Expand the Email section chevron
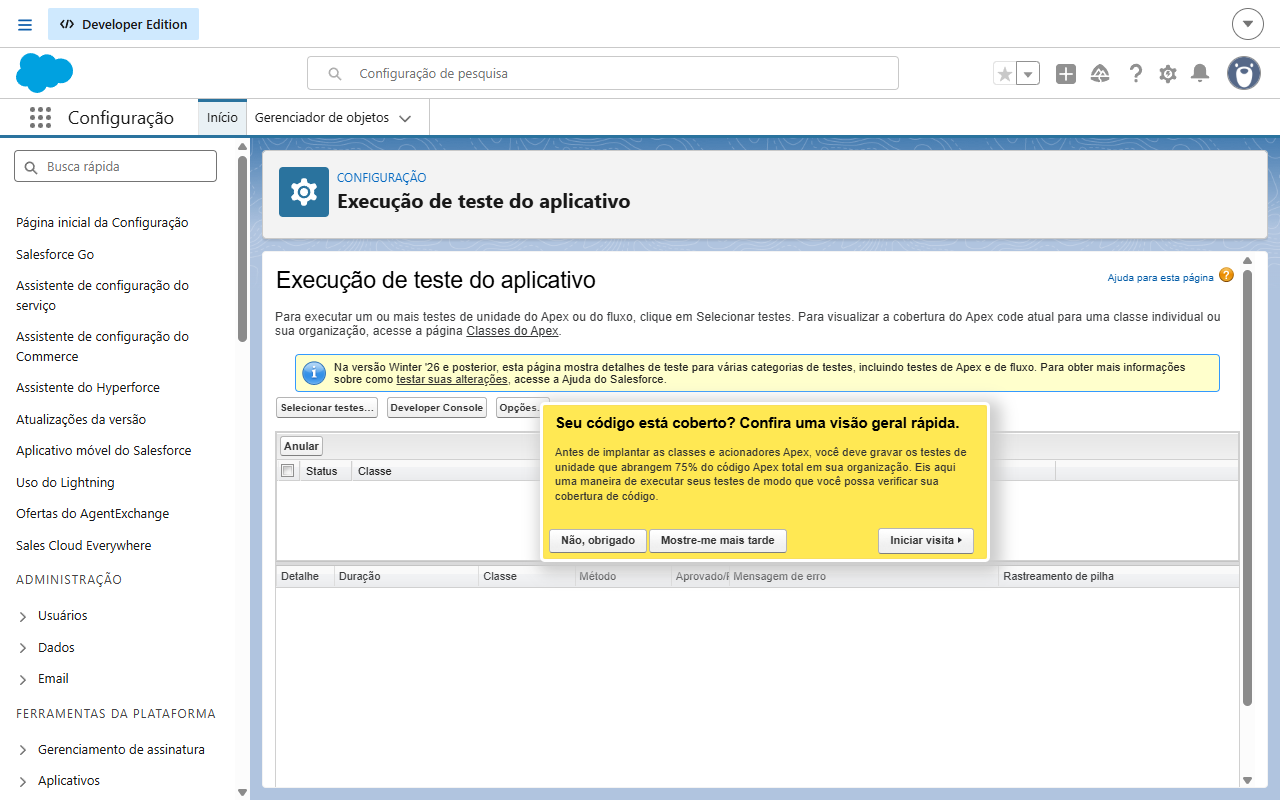Image resolution: width=1280 pixels, height=800 pixels. (x=23, y=679)
